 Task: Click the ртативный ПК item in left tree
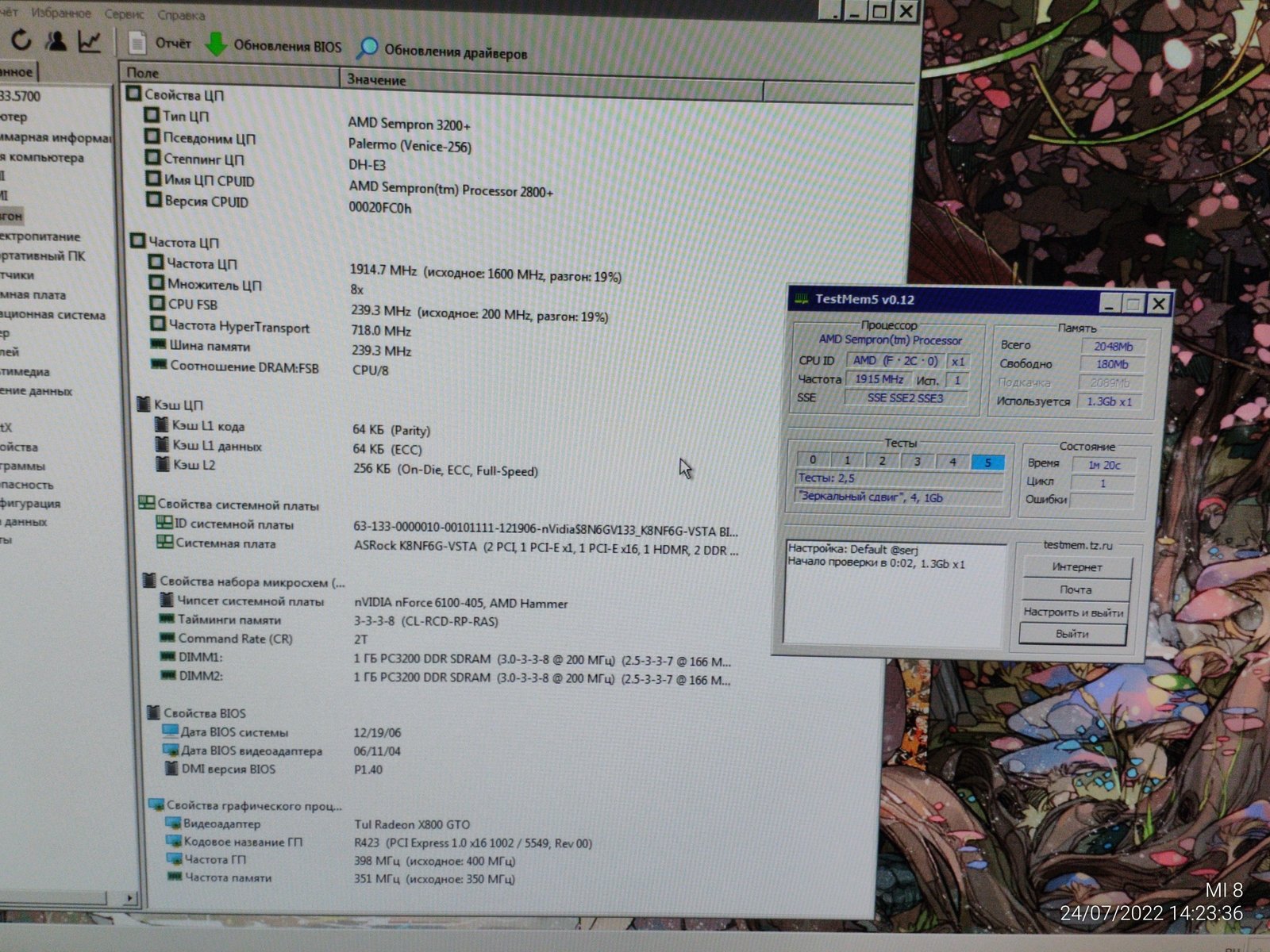(x=43, y=255)
